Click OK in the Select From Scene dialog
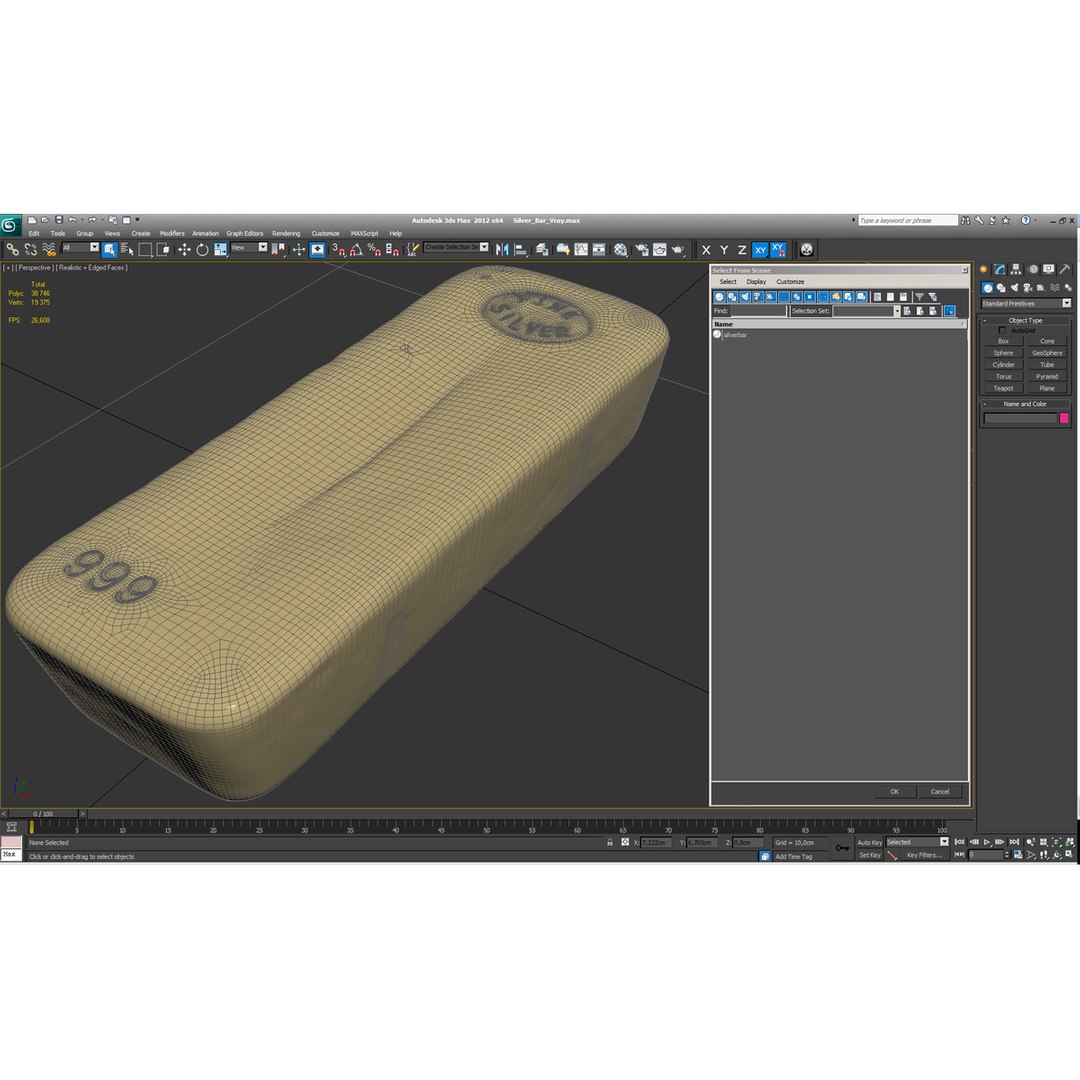The width and height of the screenshot is (1080, 1080). (895, 791)
